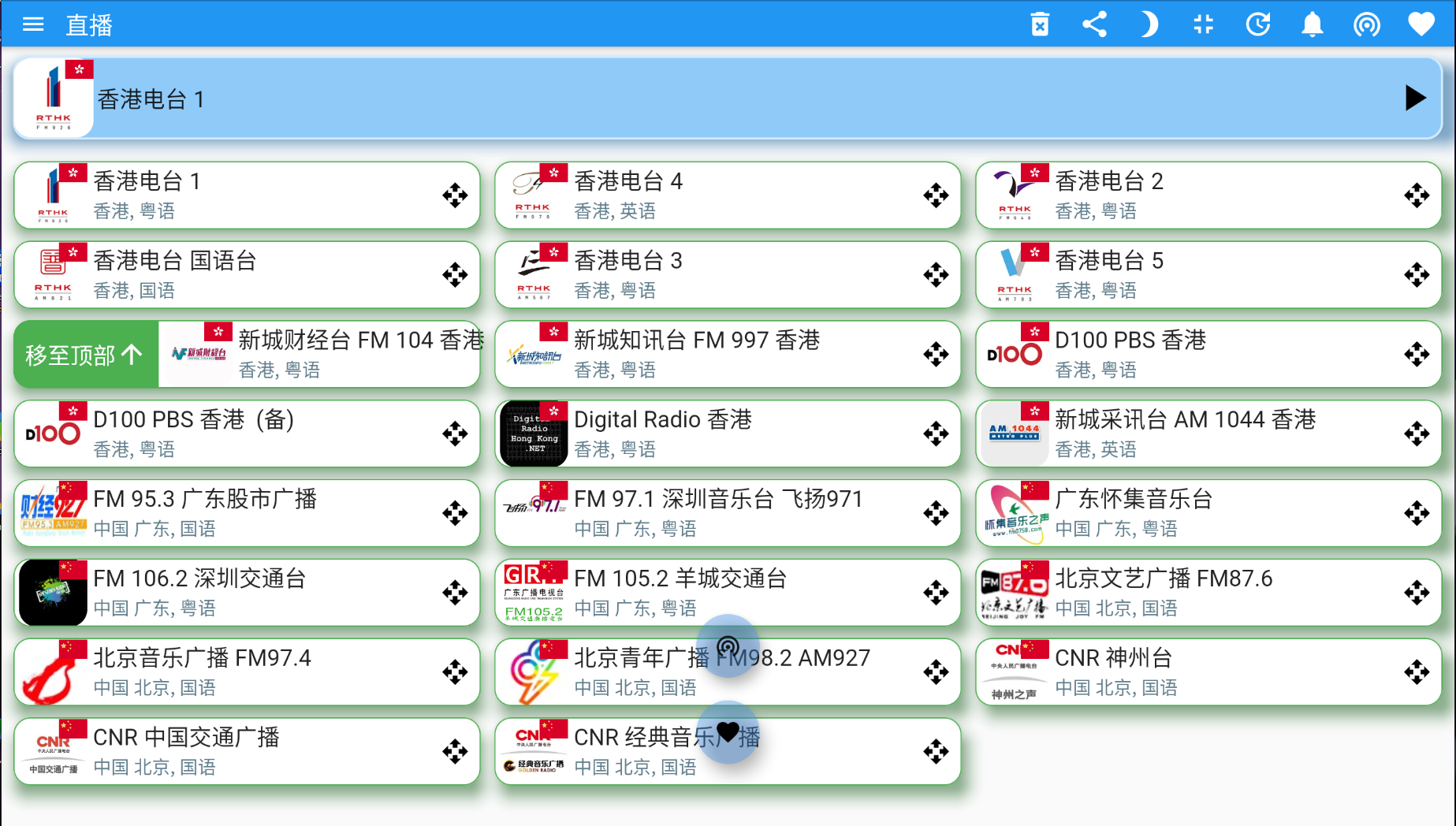Click move handle for FM 97.1 深圳音乐台
This screenshot has height=826, width=1456.
936,513
